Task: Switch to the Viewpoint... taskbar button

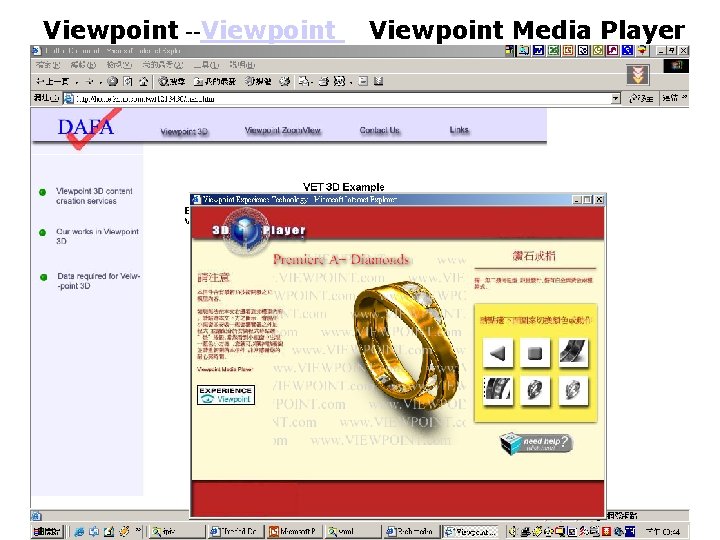Action: (x=471, y=531)
